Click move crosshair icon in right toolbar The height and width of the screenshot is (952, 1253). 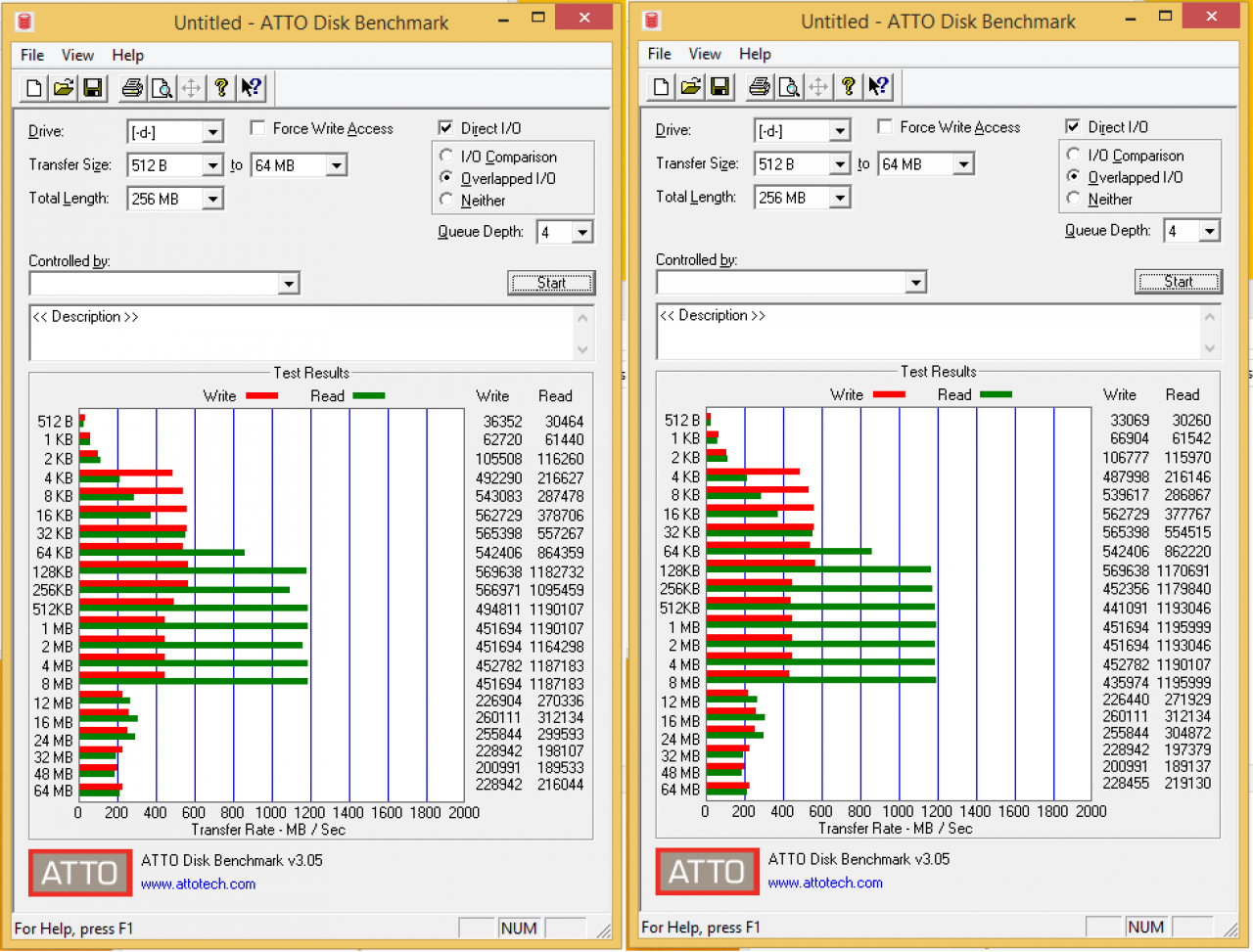pyautogui.click(x=818, y=87)
